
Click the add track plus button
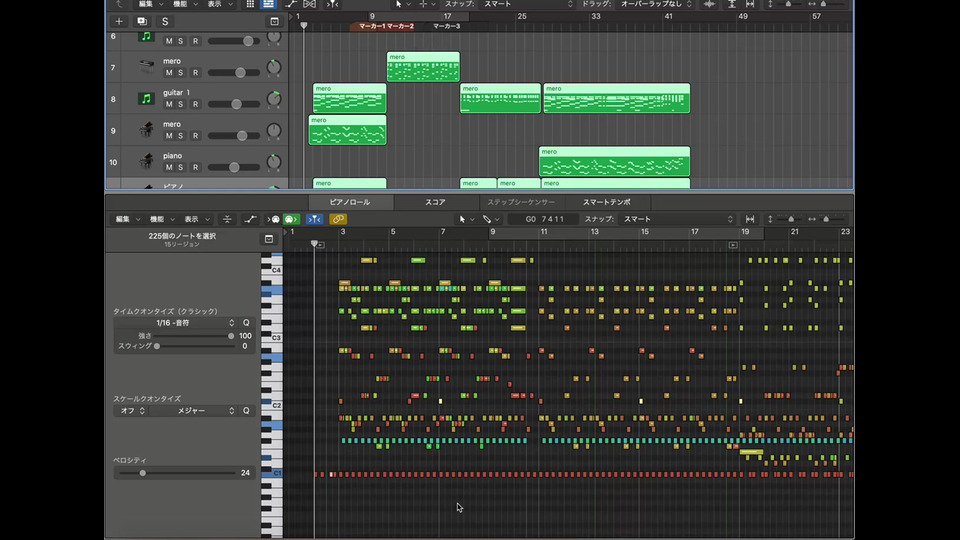coord(119,21)
